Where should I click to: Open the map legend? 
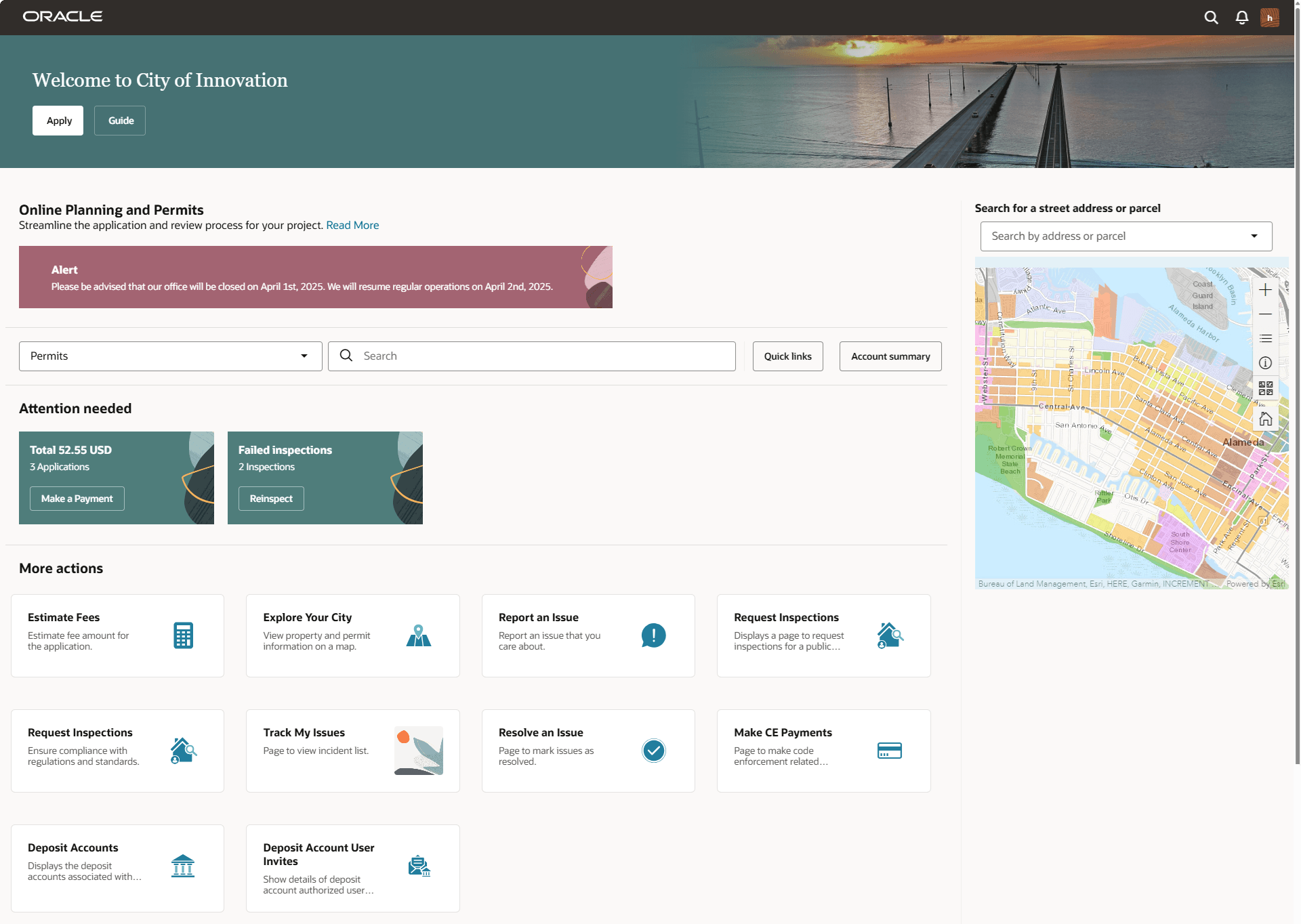tap(1264, 338)
